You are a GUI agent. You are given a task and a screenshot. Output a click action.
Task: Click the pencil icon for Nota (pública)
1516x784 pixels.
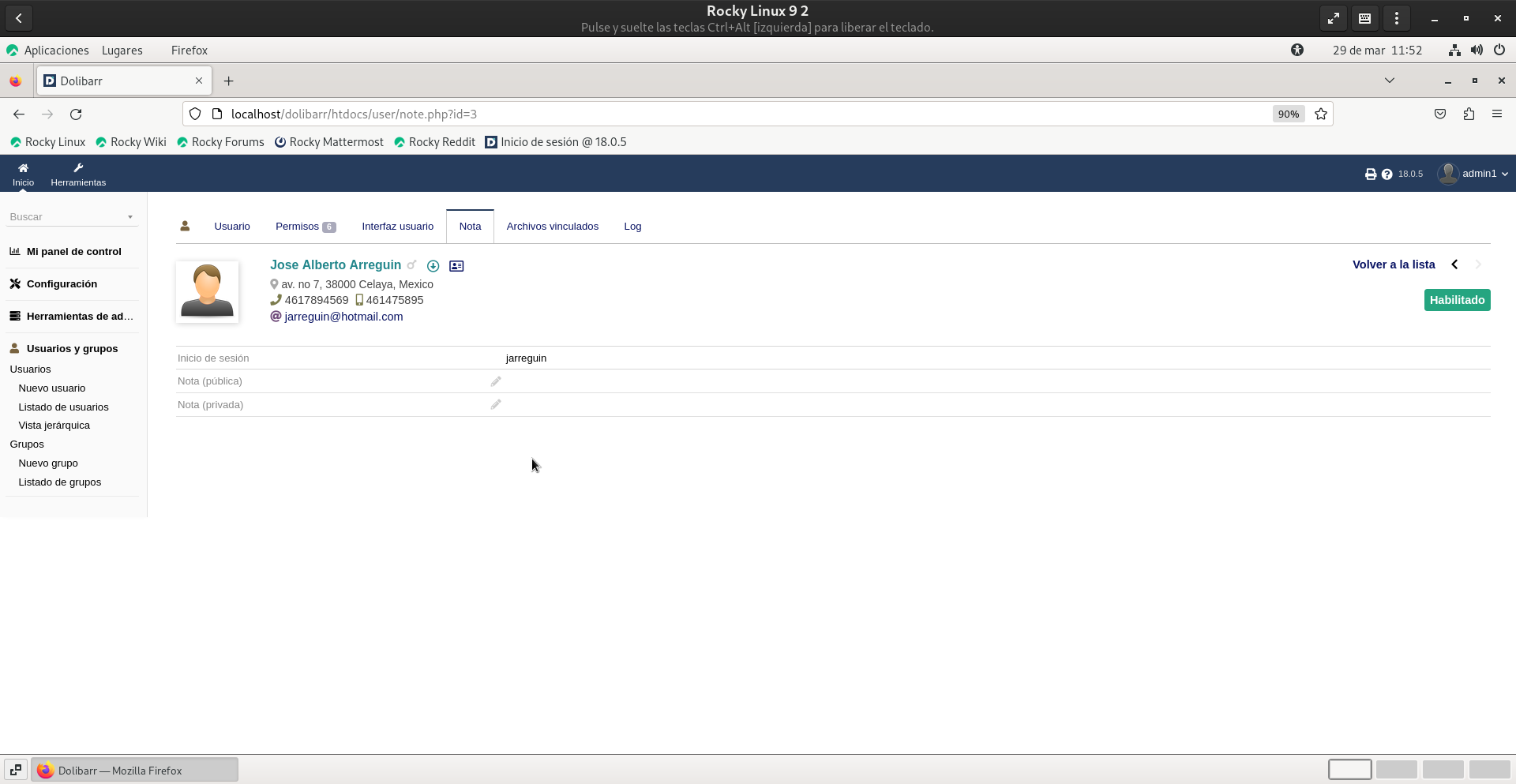(496, 381)
